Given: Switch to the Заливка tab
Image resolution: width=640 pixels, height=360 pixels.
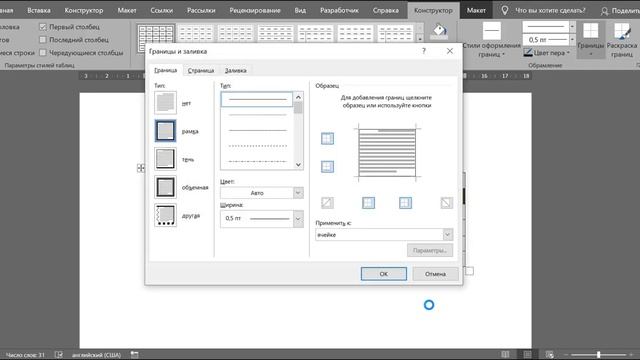Looking at the screenshot, I should coord(236,70).
